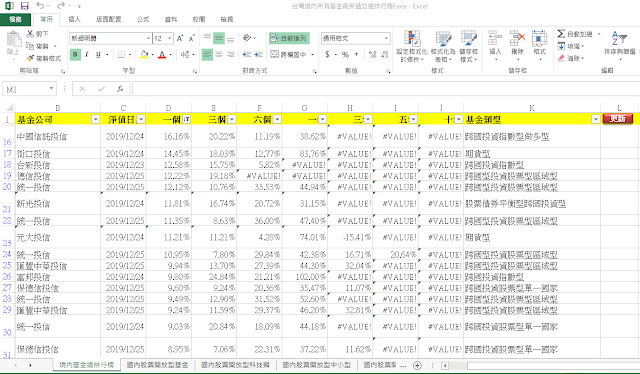Open the Insert ribbon tab
Screen dimensions: 640x374
point(74,19)
